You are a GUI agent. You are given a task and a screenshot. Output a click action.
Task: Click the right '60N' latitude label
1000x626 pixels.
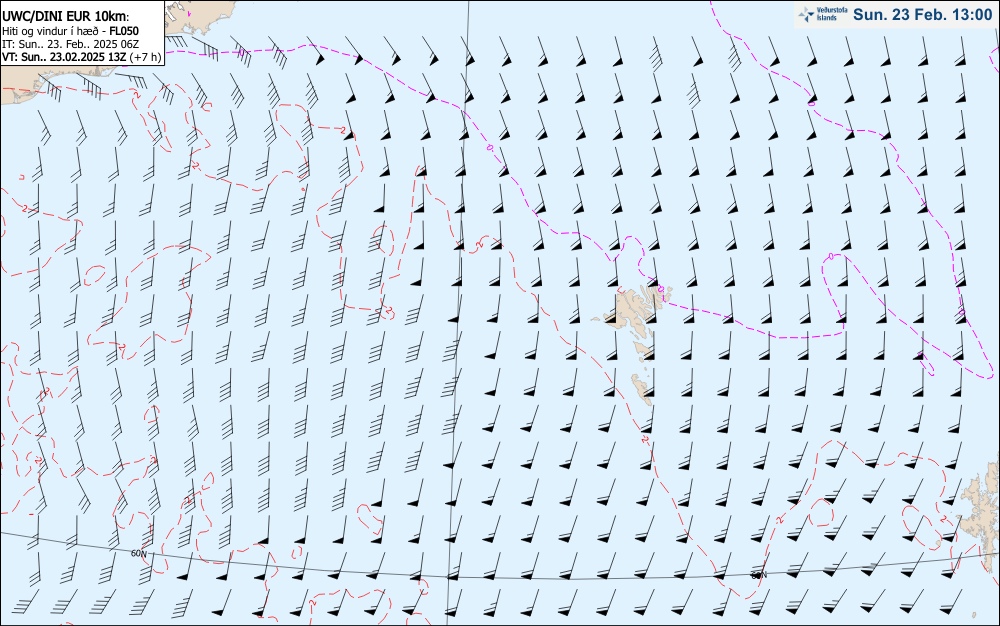(758, 575)
